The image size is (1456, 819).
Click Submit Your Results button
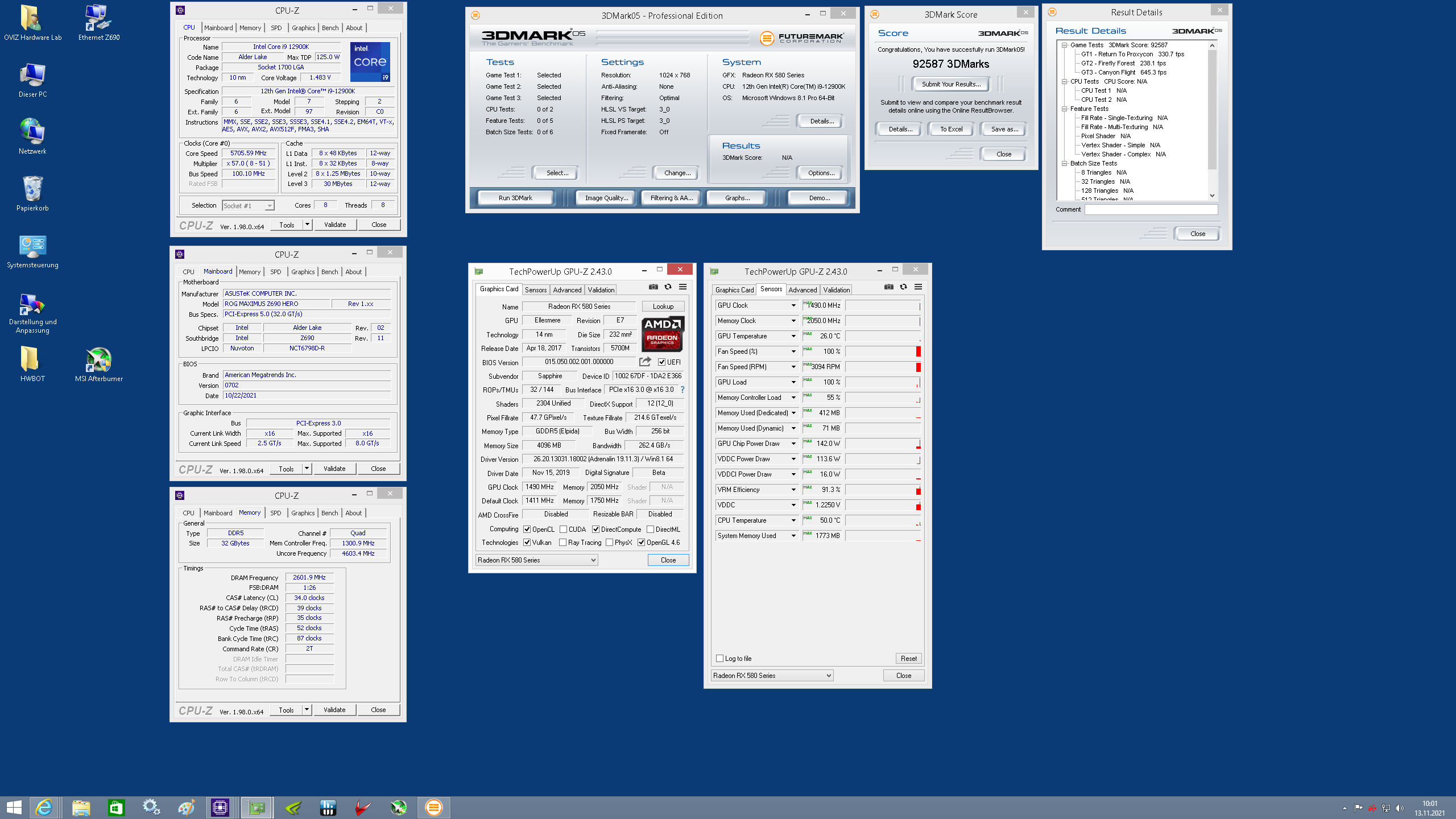click(951, 84)
